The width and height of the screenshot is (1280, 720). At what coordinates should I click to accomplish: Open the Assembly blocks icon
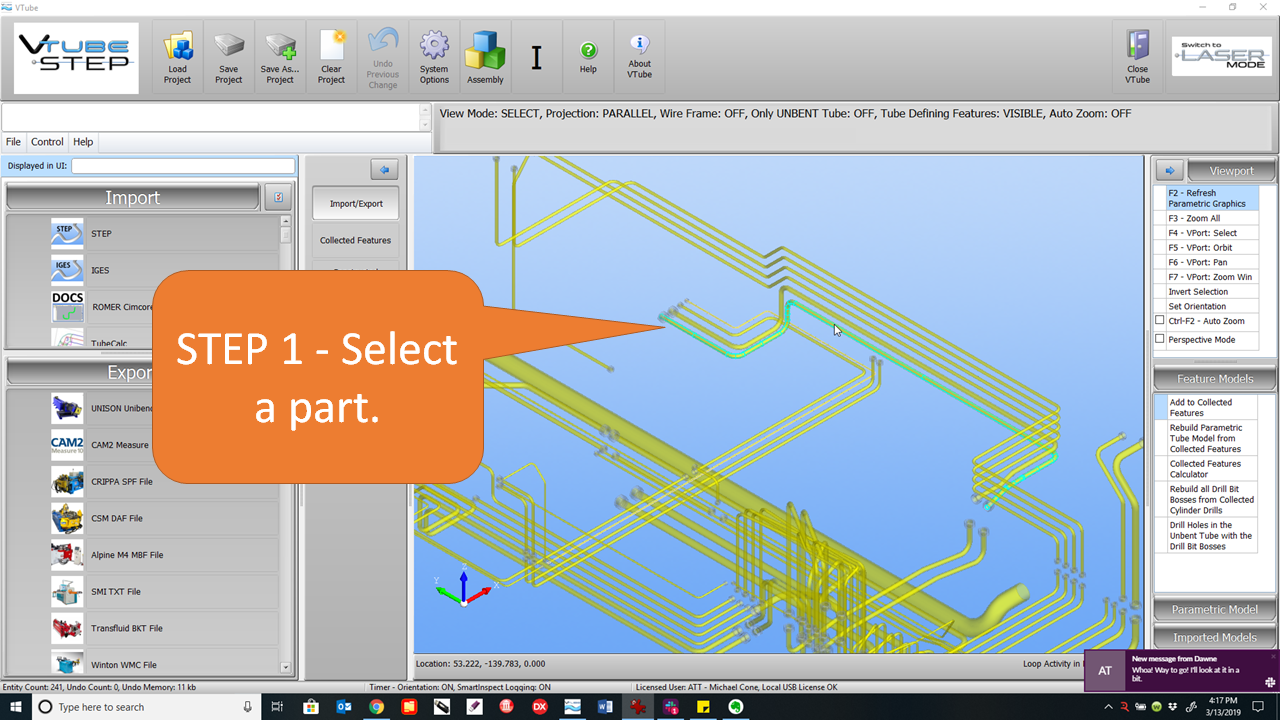[x=485, y=50]
